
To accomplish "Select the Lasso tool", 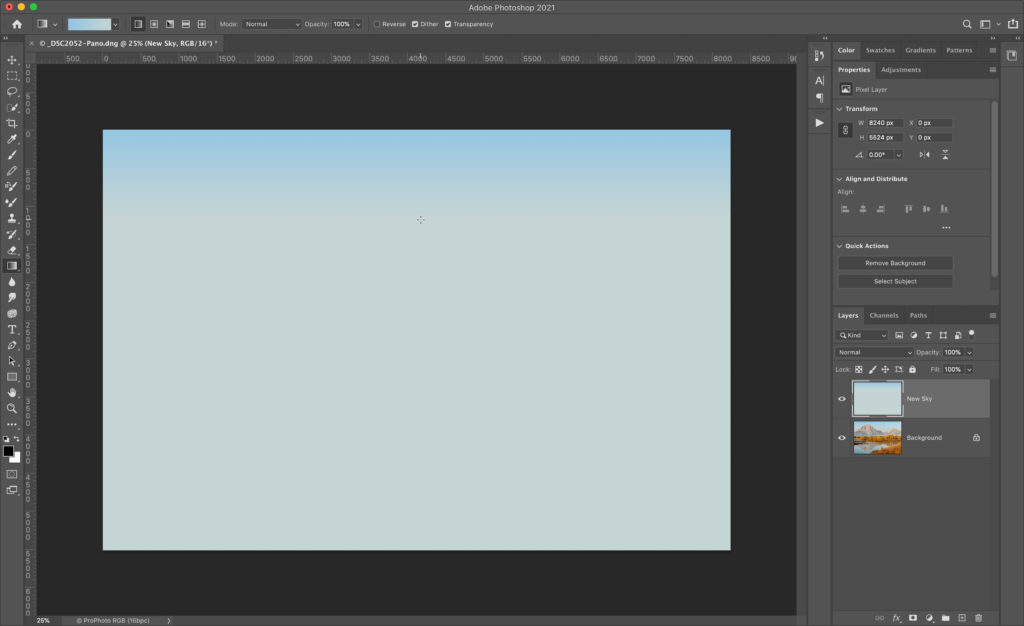I will pyautogui.click(x=12, y=91).
